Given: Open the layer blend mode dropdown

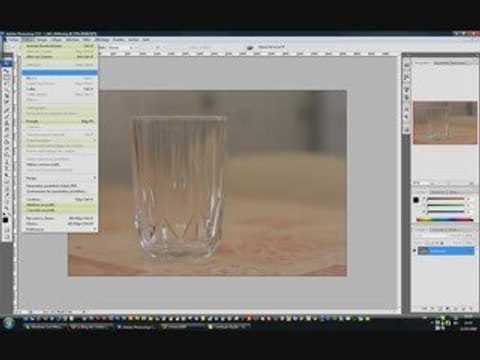Looking at the screenshot, I should (x=430, y=236).
